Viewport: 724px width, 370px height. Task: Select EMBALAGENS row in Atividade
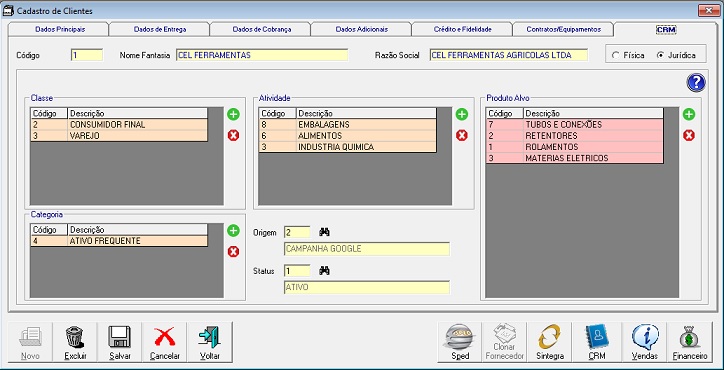coord(348,125)
